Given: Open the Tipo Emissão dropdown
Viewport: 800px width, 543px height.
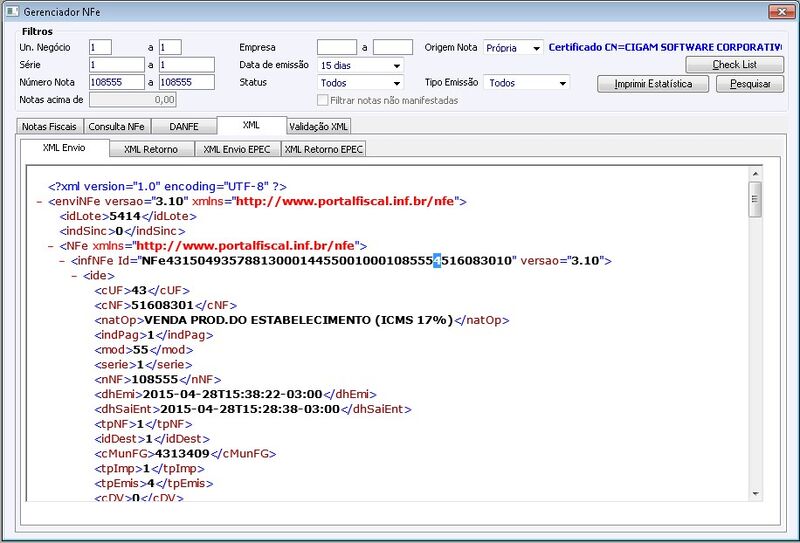Looking at the screenshot, I should (526, 82).
